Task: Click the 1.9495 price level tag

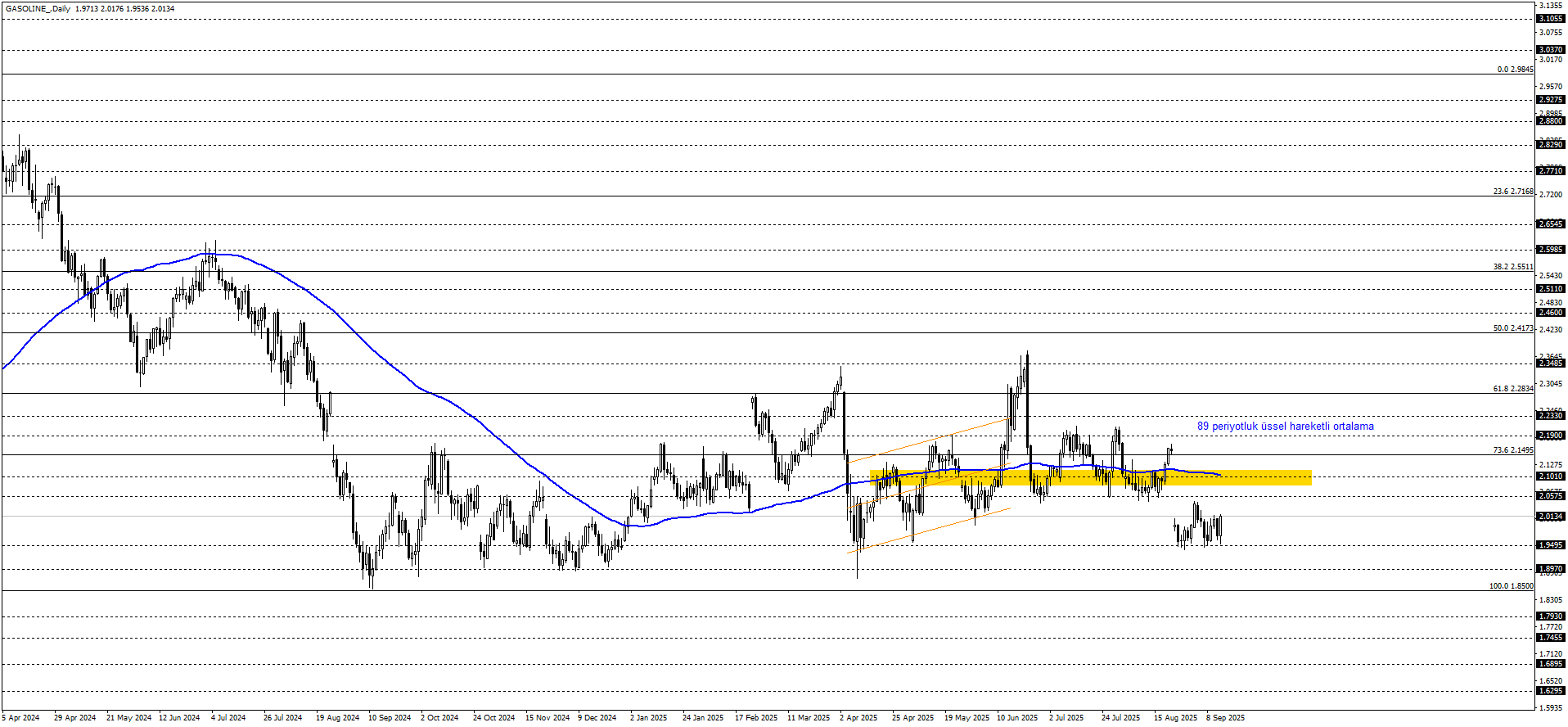Action: (1551, 545)
